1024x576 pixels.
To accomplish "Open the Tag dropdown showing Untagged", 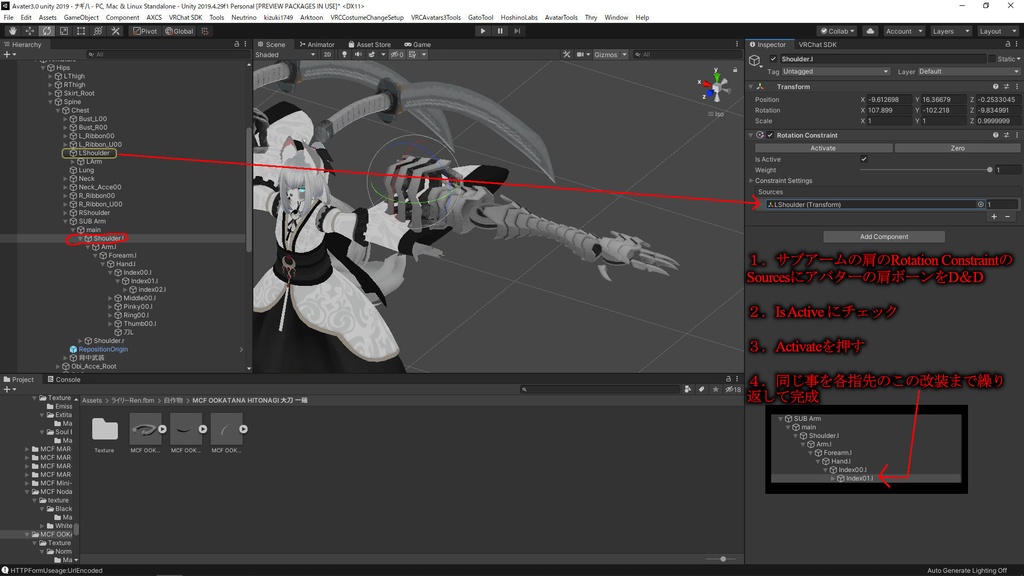I will (x=836, y=72).
